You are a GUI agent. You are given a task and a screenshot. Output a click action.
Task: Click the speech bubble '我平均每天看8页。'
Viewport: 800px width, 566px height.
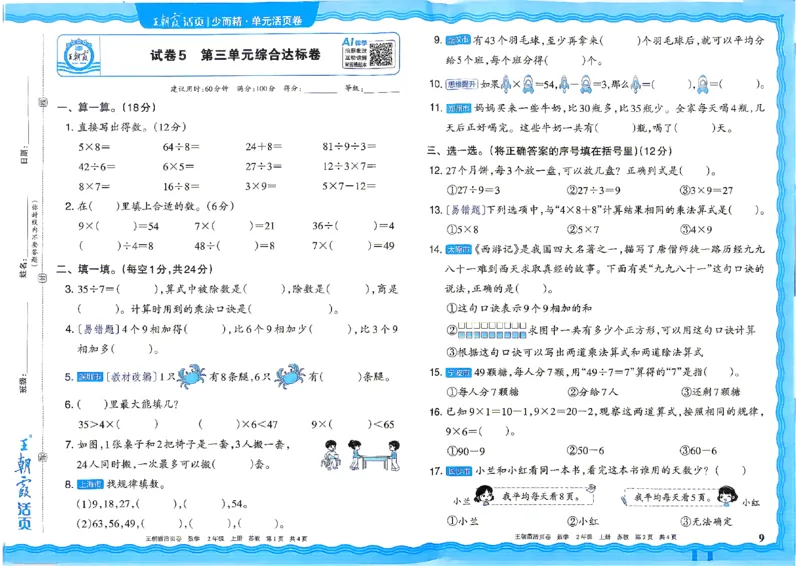[x=543, y=495]
